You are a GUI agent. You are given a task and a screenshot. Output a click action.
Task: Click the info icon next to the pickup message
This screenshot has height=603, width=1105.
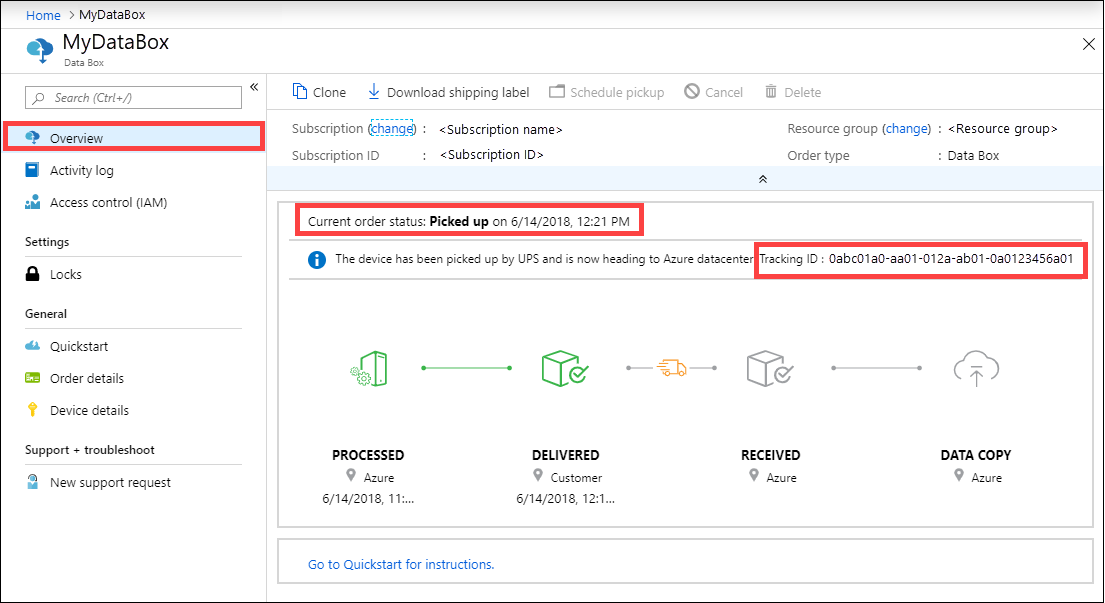pos(317,259)
